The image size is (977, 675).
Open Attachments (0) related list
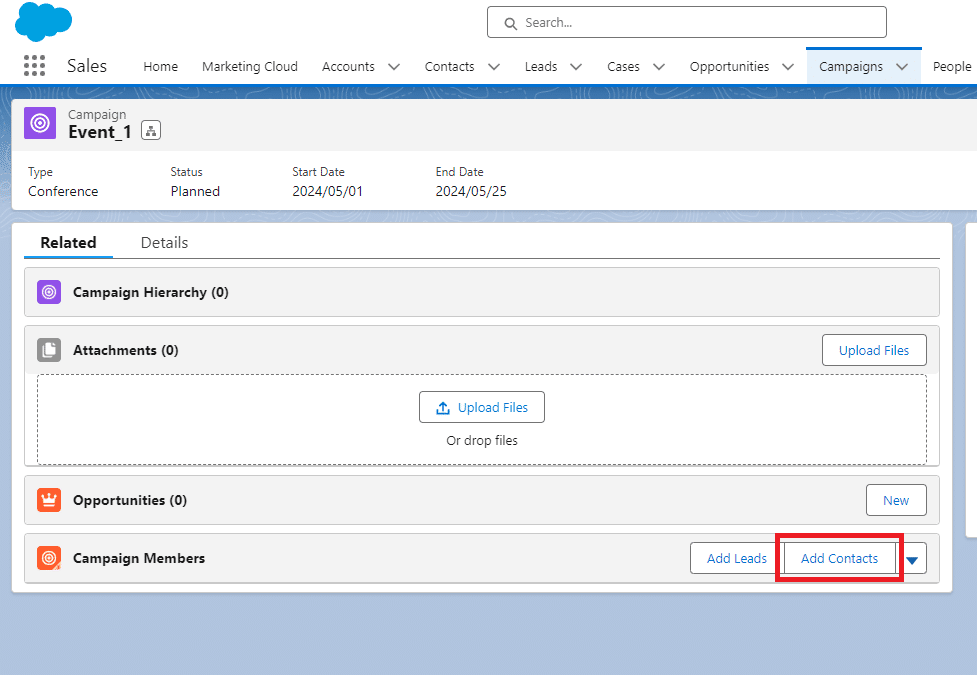(x=126, y=350)
